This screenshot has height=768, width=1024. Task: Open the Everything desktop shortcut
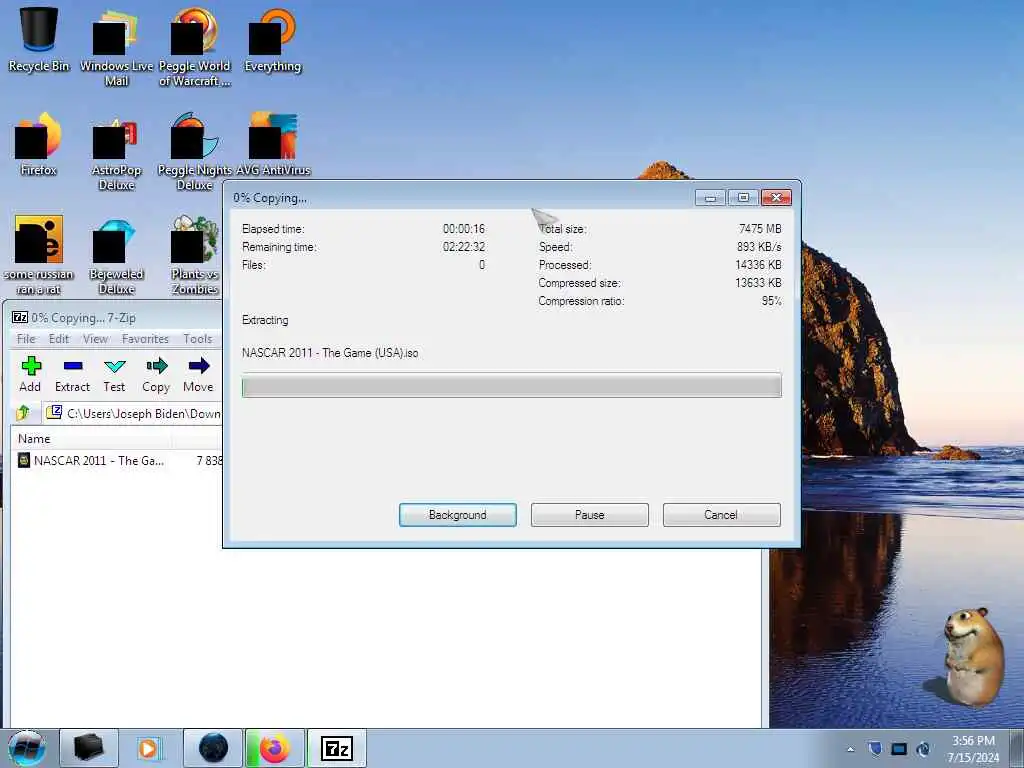pos(273,39)
